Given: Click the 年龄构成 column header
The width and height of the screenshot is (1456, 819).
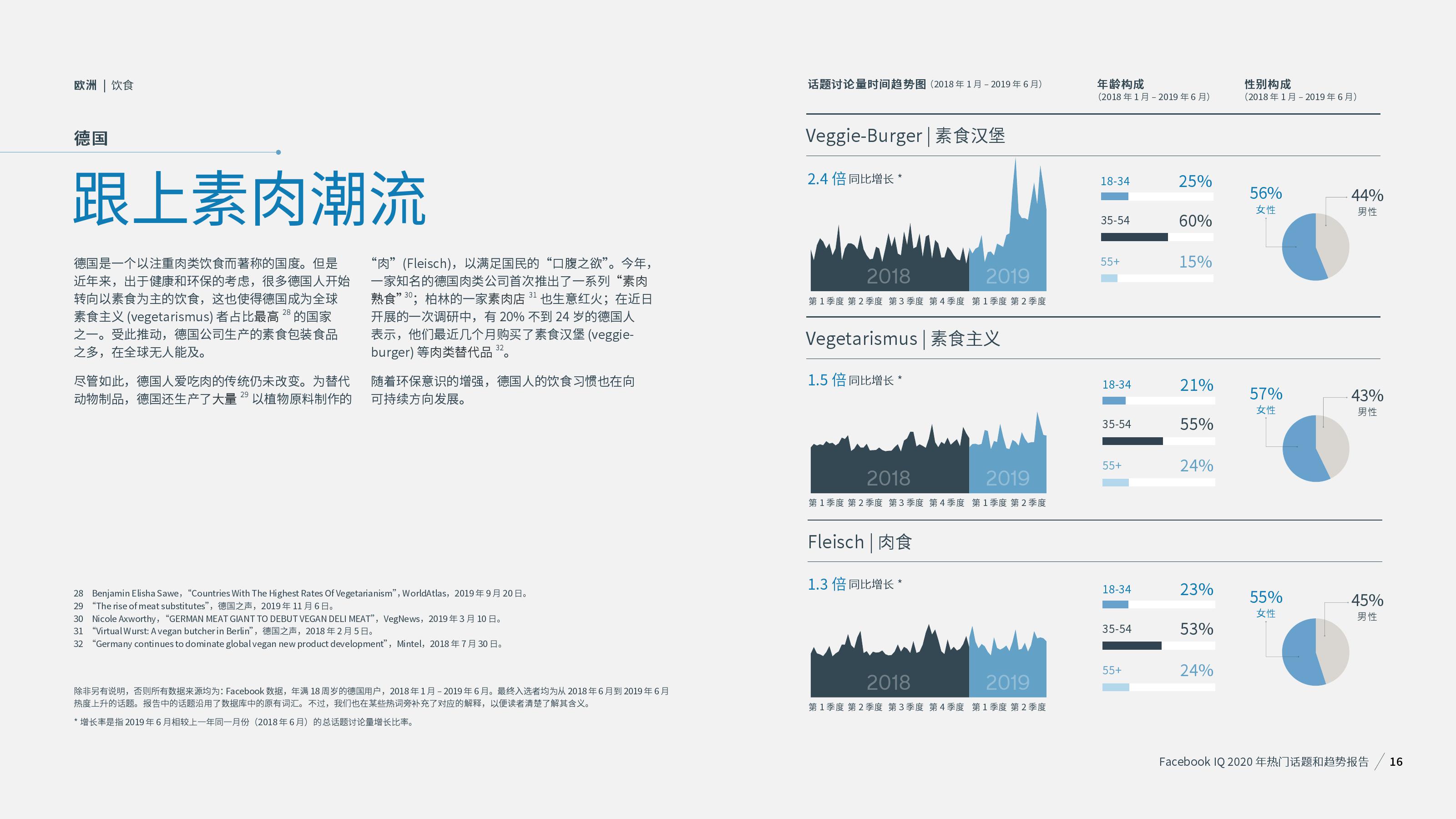Looking at the screenshot, I should [1120, 84].
